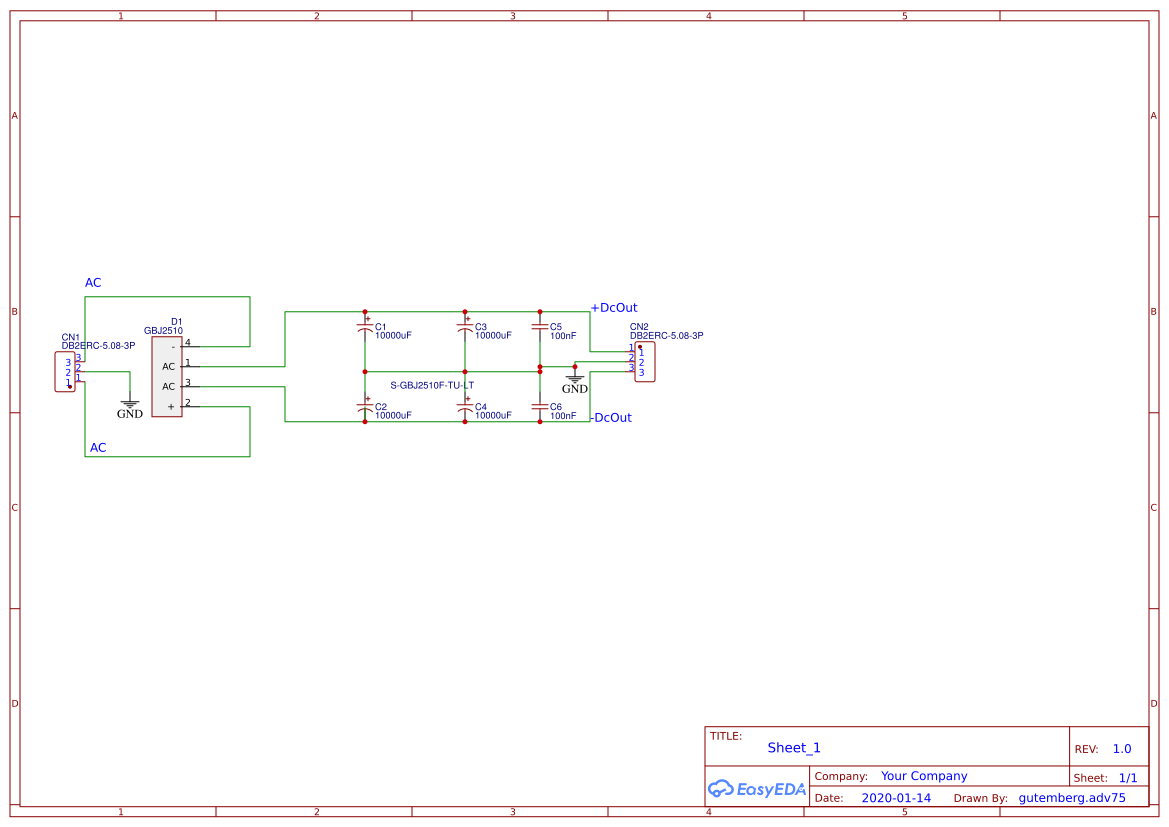The height and width of the screenshot is (827, 1169).
Task: Click the CN2 output connector symbol
Action: (645, 362)
